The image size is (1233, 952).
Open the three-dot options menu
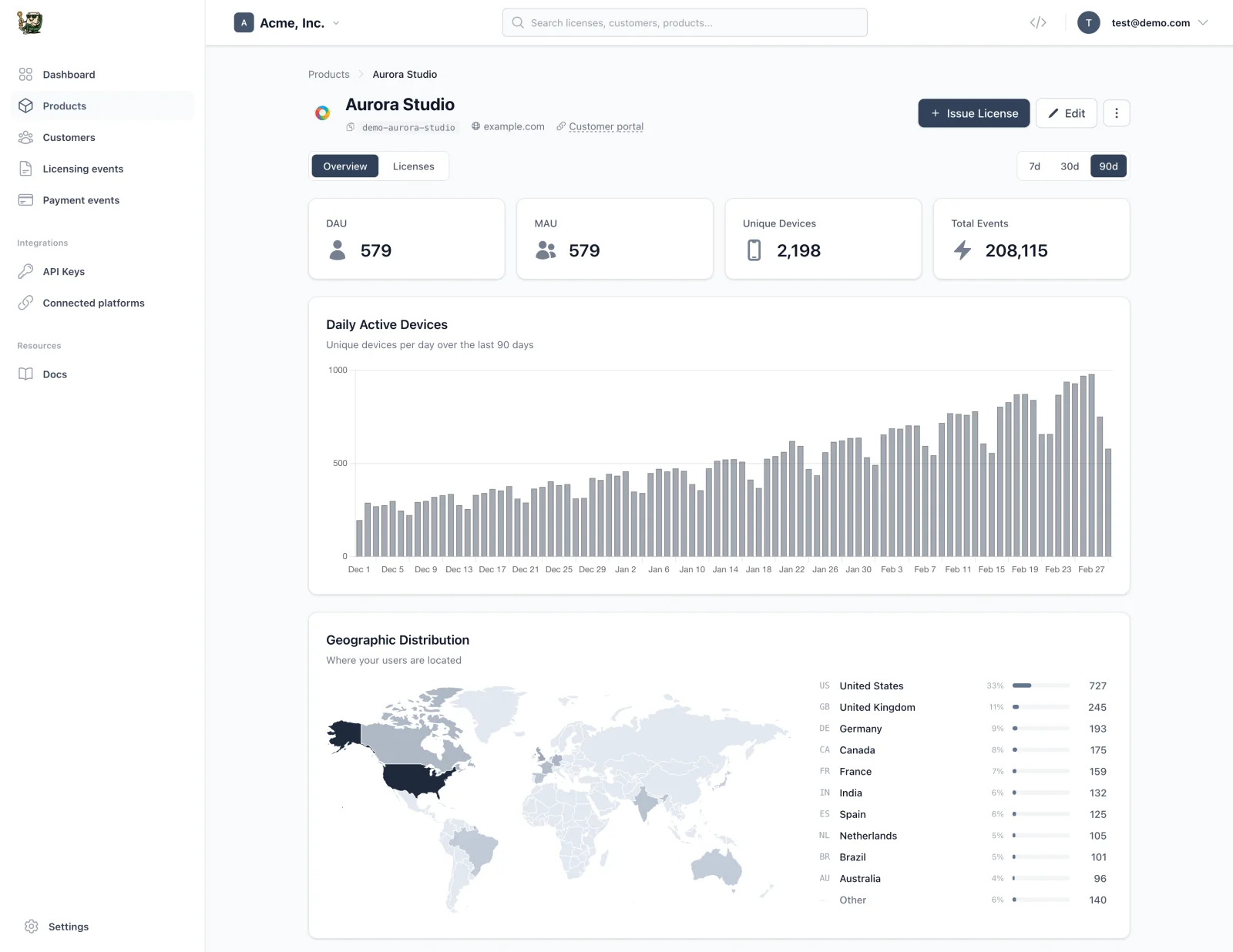point(1117,112)
